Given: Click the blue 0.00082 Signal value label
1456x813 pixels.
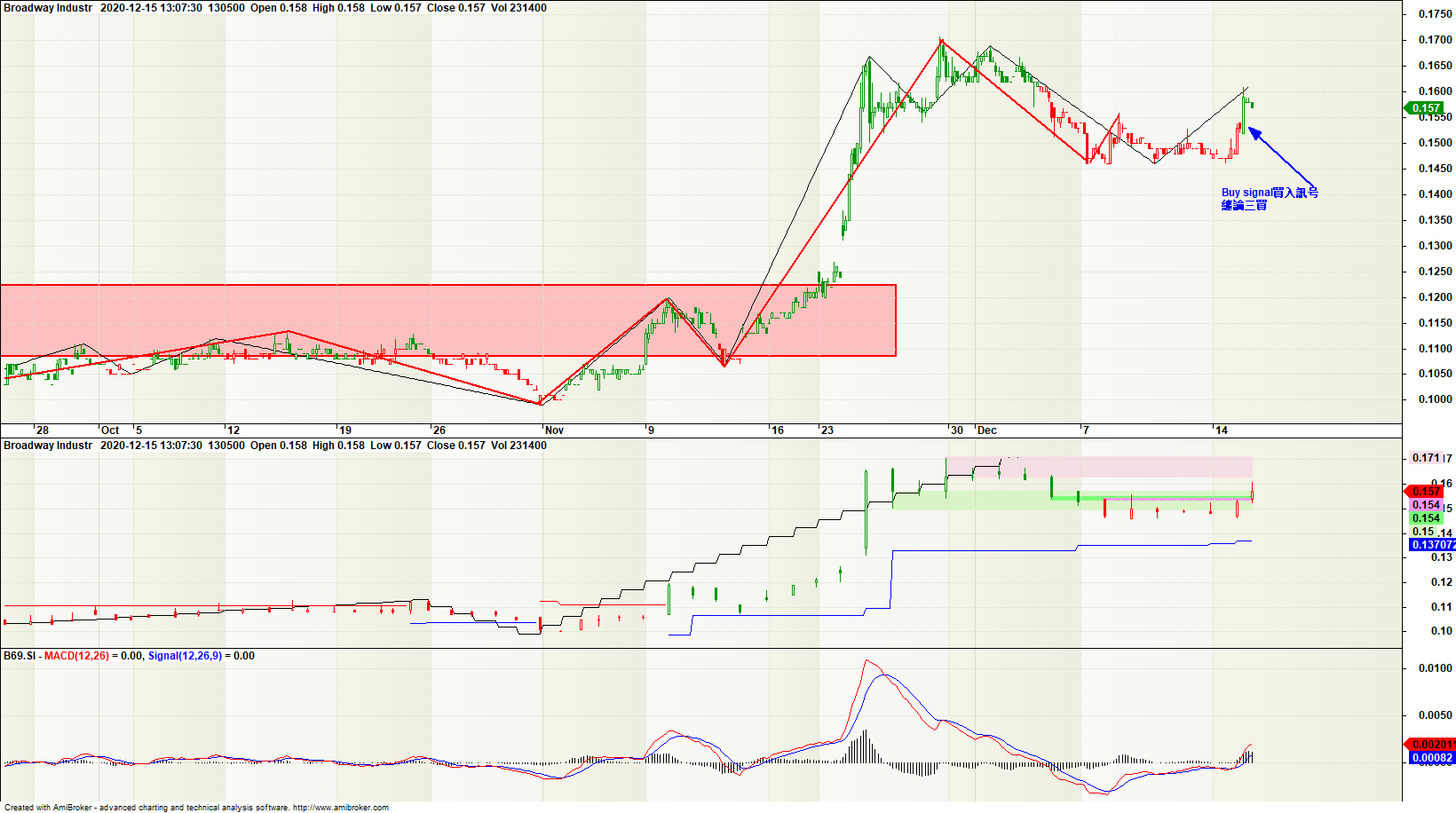Looking at the screenshot, I should tap(1432, 758).
